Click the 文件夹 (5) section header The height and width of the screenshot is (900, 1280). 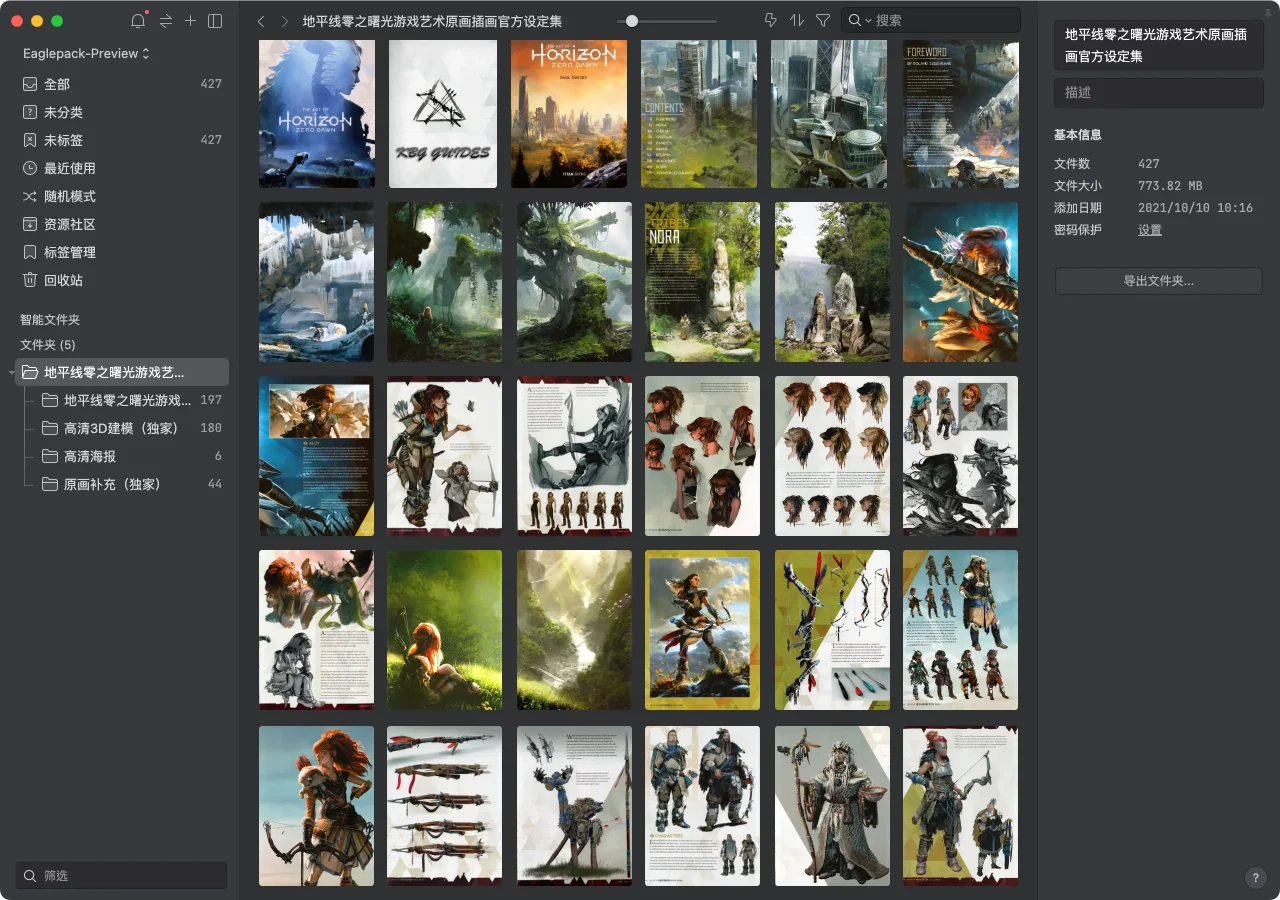[48, 345]
